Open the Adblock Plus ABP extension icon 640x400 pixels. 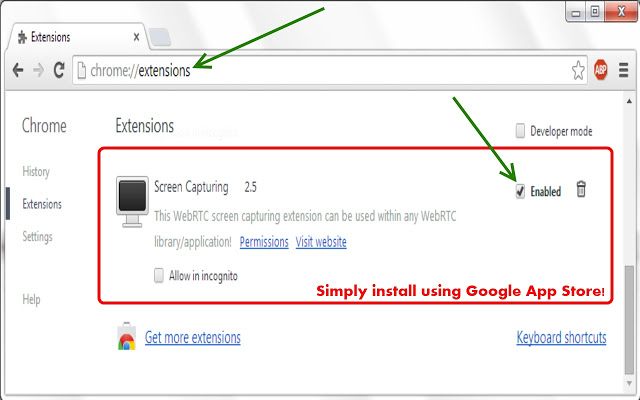600,70
